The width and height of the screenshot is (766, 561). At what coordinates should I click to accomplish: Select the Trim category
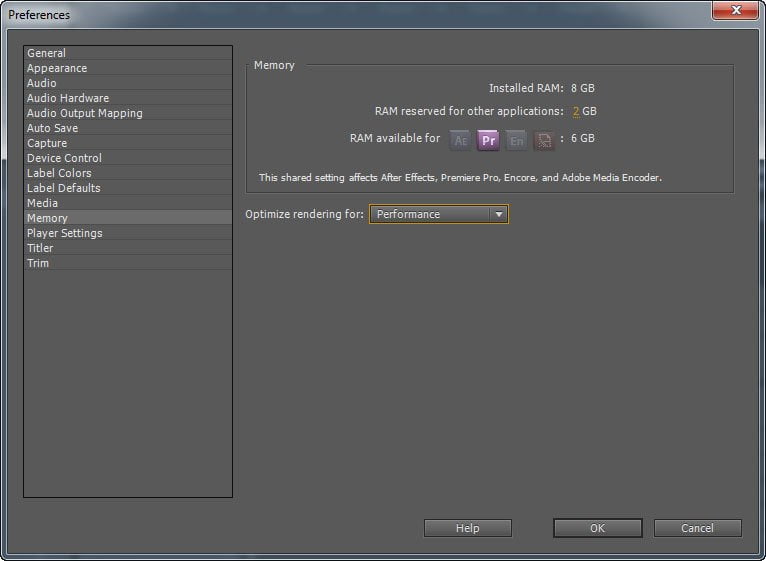pyautogui.click(x=128, y=263)
